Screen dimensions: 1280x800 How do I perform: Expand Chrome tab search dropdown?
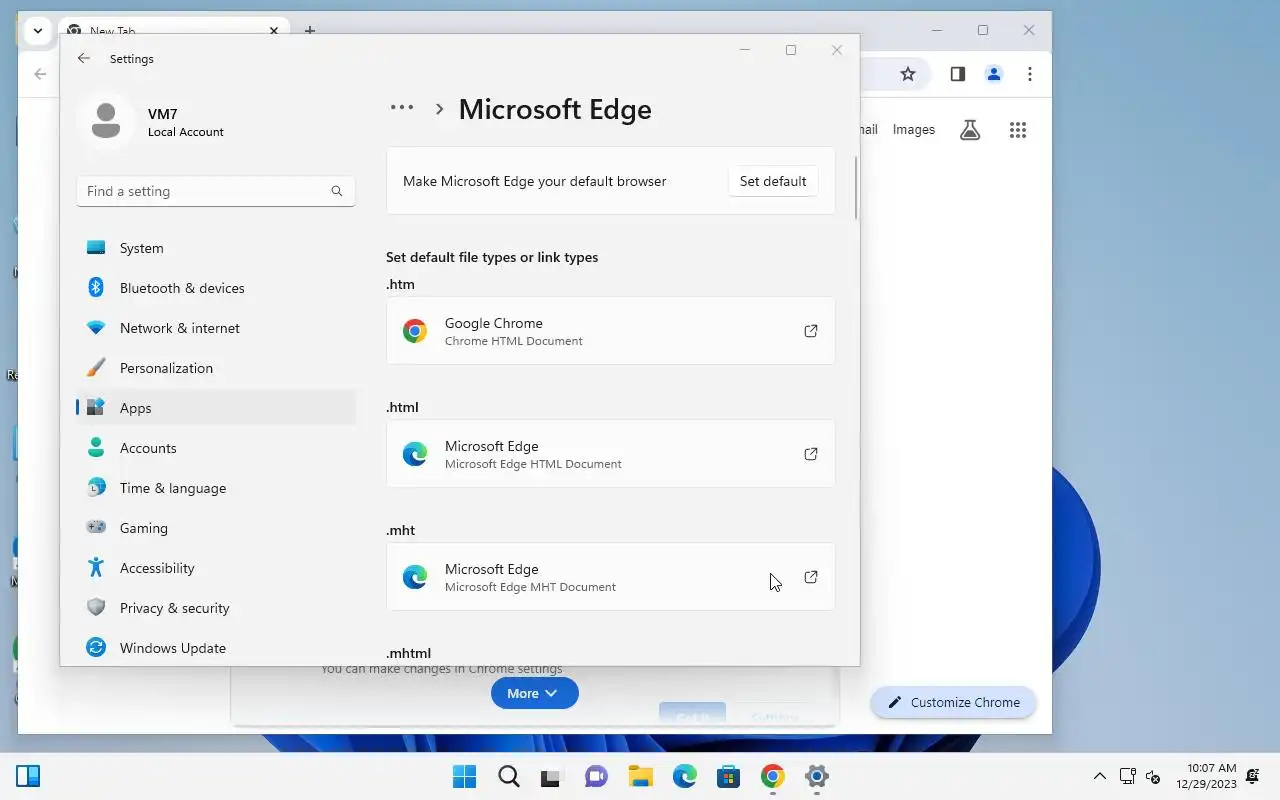[37, 31]
